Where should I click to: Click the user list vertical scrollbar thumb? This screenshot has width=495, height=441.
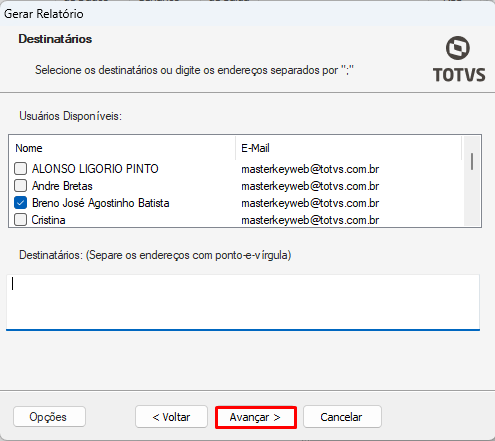[472, 161]
